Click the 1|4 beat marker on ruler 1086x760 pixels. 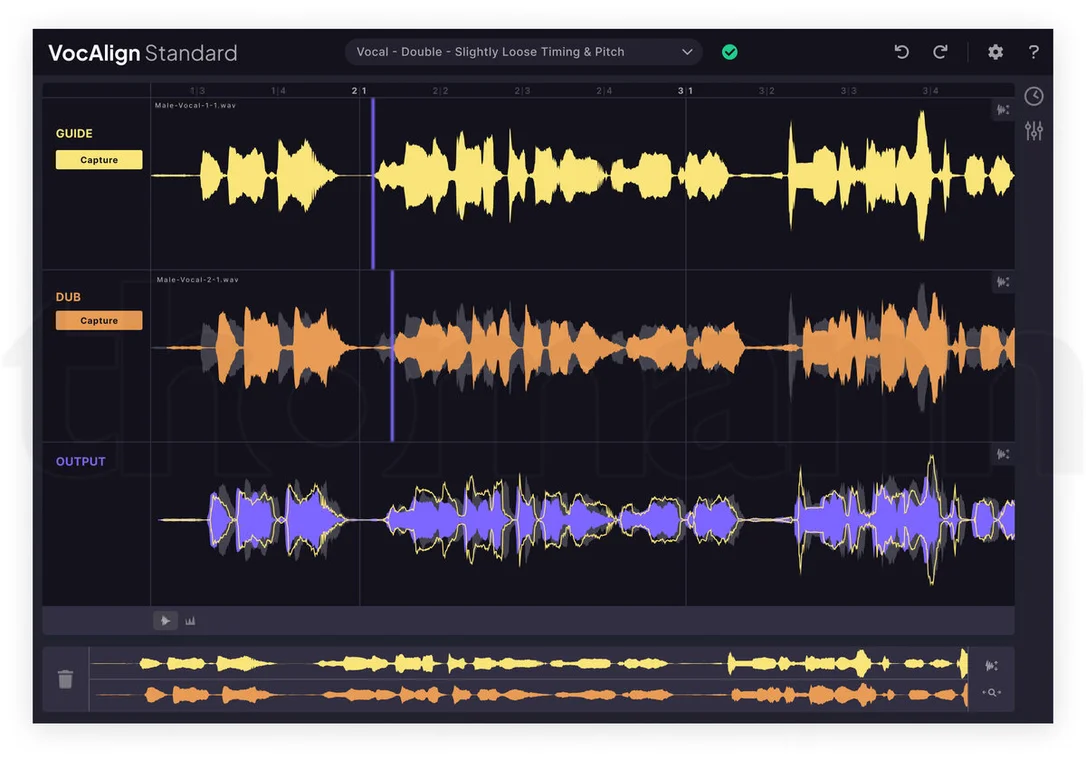point(278,91)
